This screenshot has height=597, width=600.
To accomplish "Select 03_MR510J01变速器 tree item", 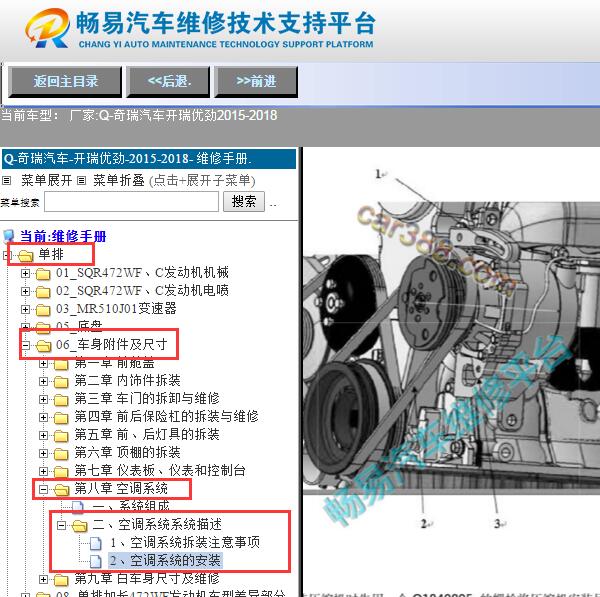I will click(116, 308).
